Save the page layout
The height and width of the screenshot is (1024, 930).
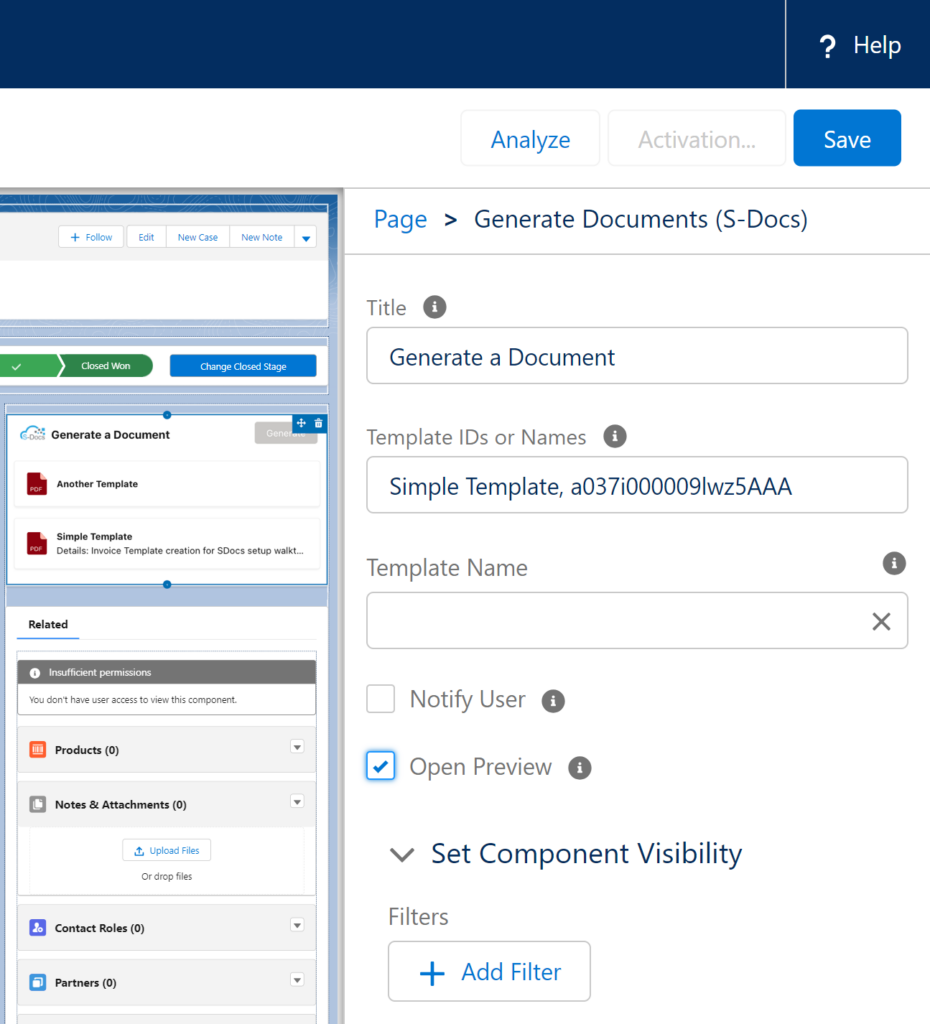(846, 138)
